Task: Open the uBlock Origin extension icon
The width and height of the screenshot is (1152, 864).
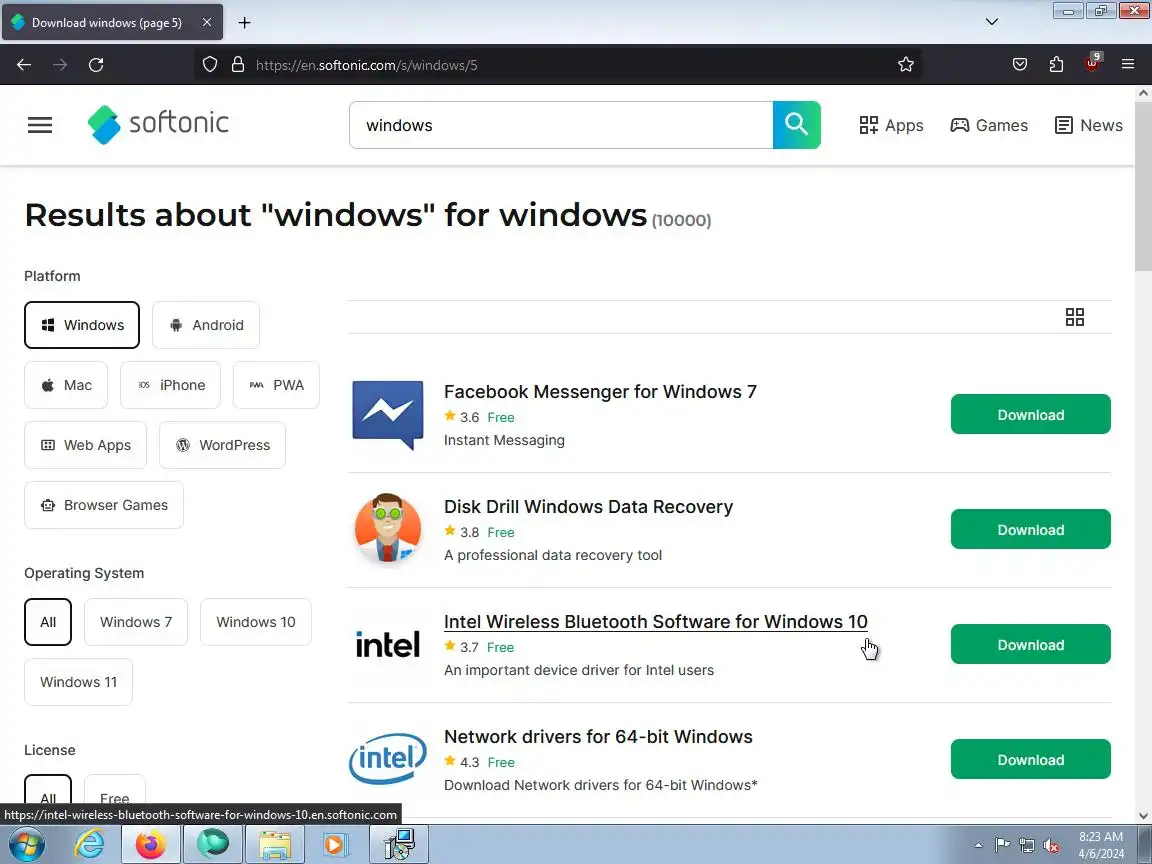Action: [1092, 63]
